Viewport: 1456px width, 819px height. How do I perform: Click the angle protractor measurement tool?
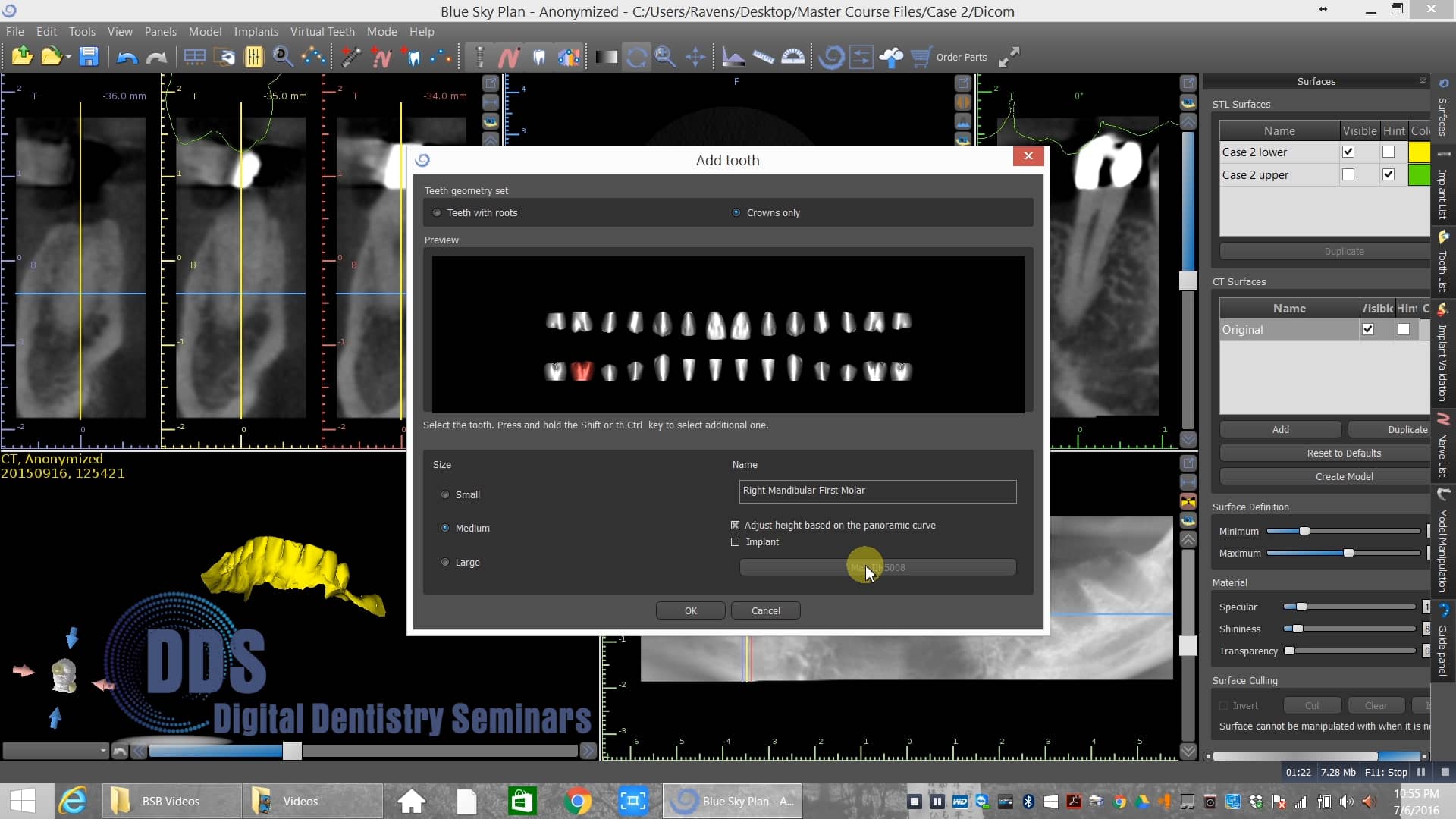pos(793,57)
